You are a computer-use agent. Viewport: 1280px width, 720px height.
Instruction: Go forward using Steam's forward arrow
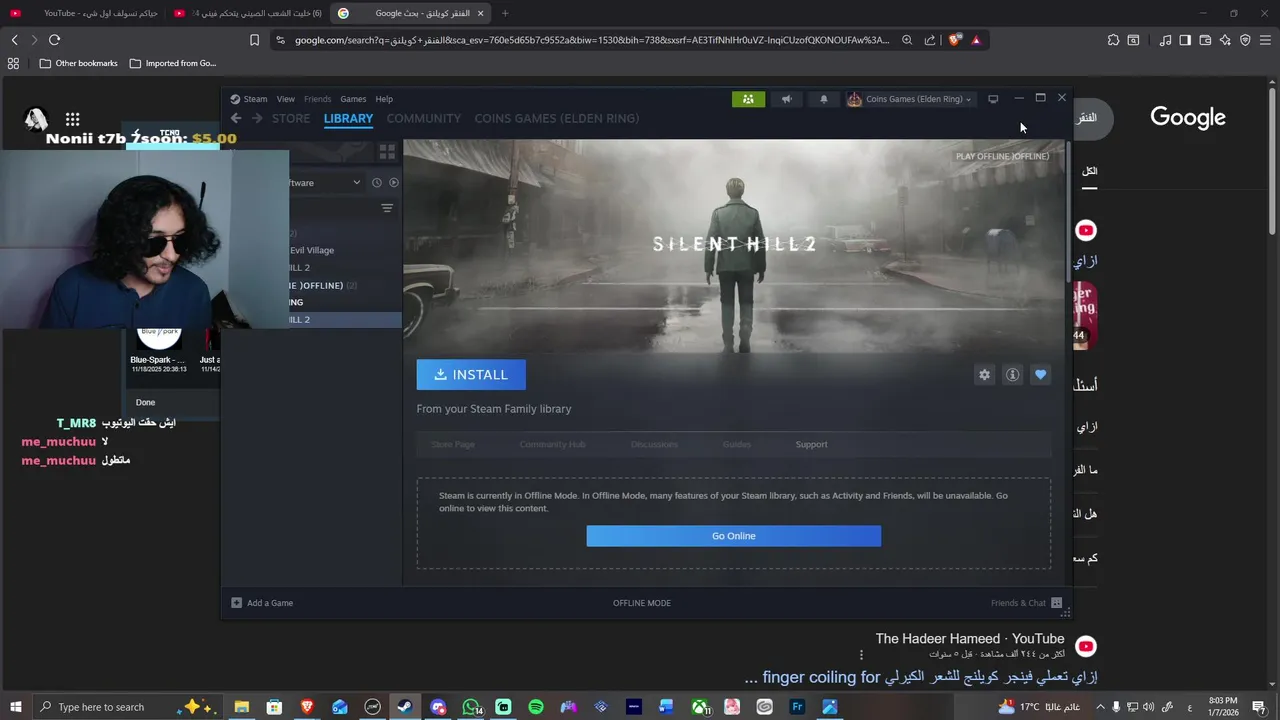[257, 118]
